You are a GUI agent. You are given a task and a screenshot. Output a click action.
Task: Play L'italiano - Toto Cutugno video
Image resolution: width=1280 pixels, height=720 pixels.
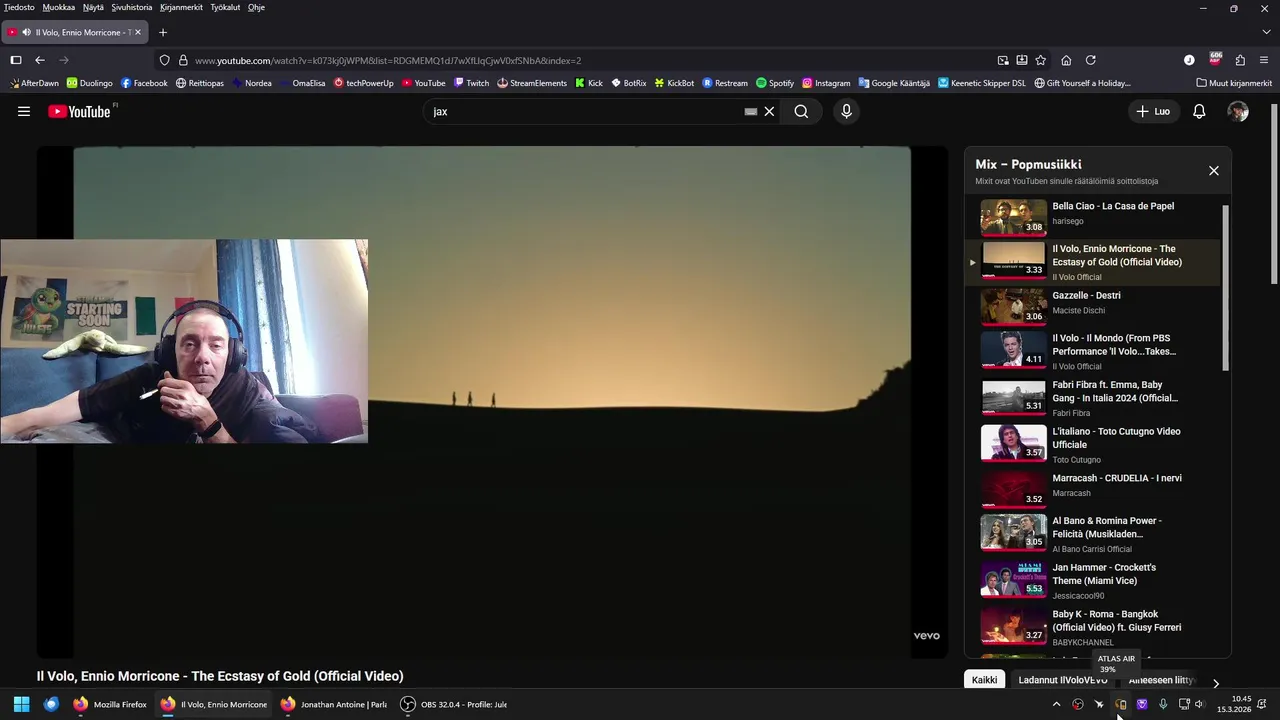pos(1093,445)
